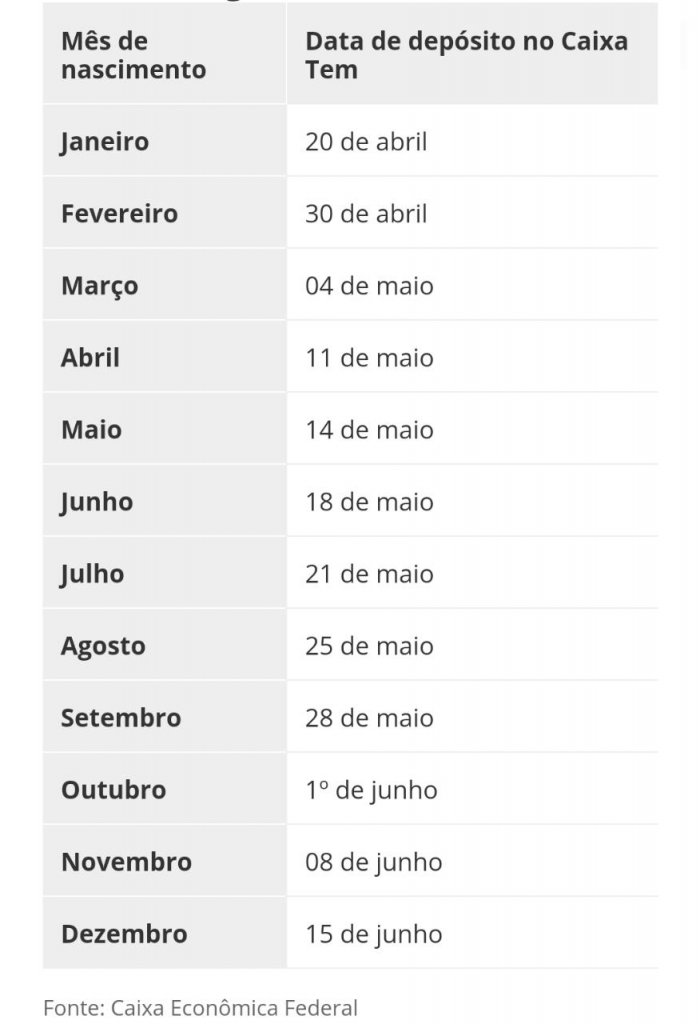Select the Julho row label
Screen dimensions: 700x1024
click(x=92, y=574)
